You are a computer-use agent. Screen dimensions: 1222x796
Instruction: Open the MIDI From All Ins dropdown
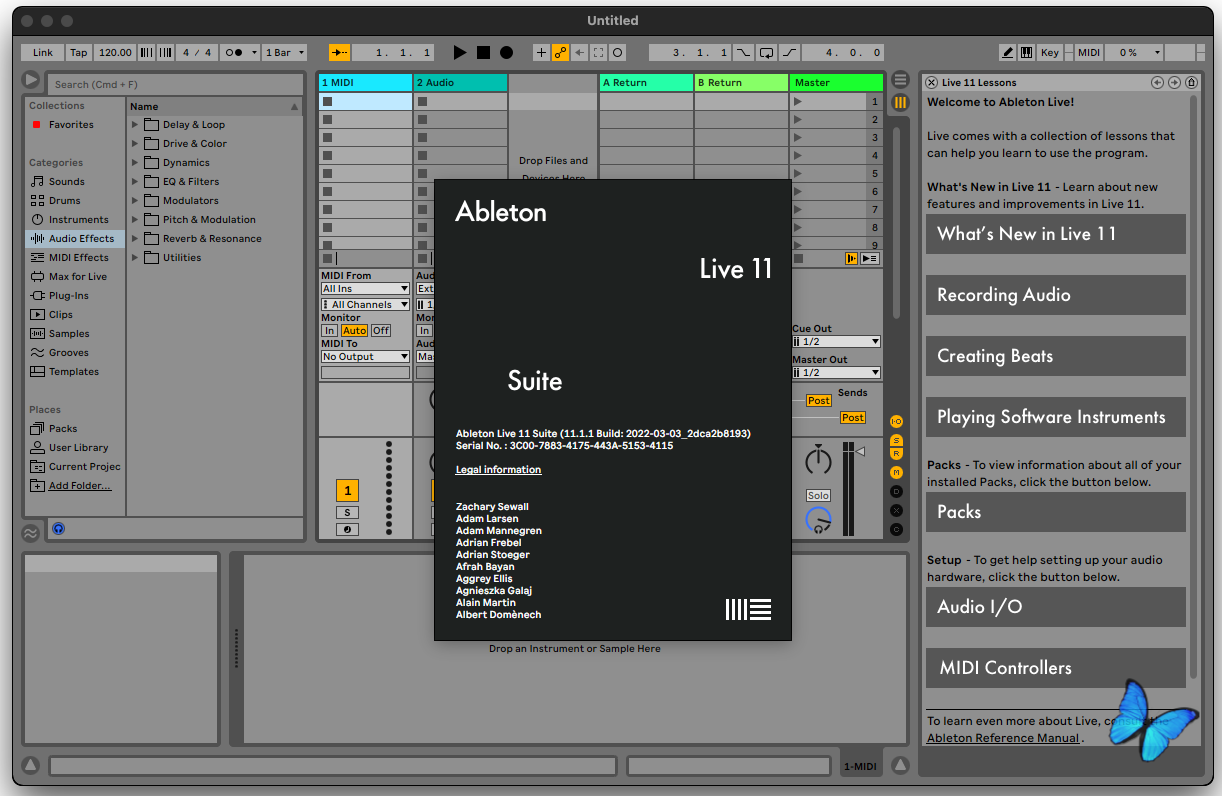365,289
